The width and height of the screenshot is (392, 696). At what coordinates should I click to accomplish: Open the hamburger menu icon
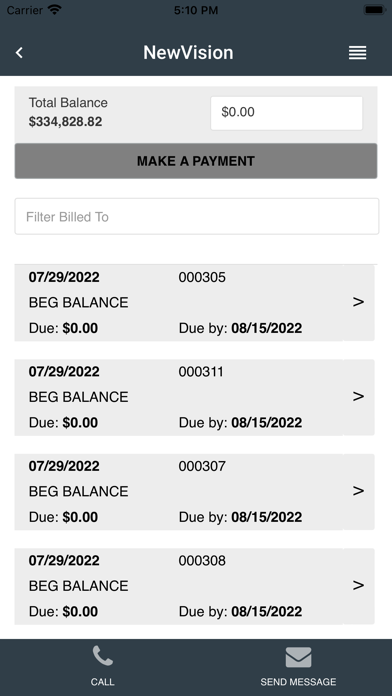(357, 53)
